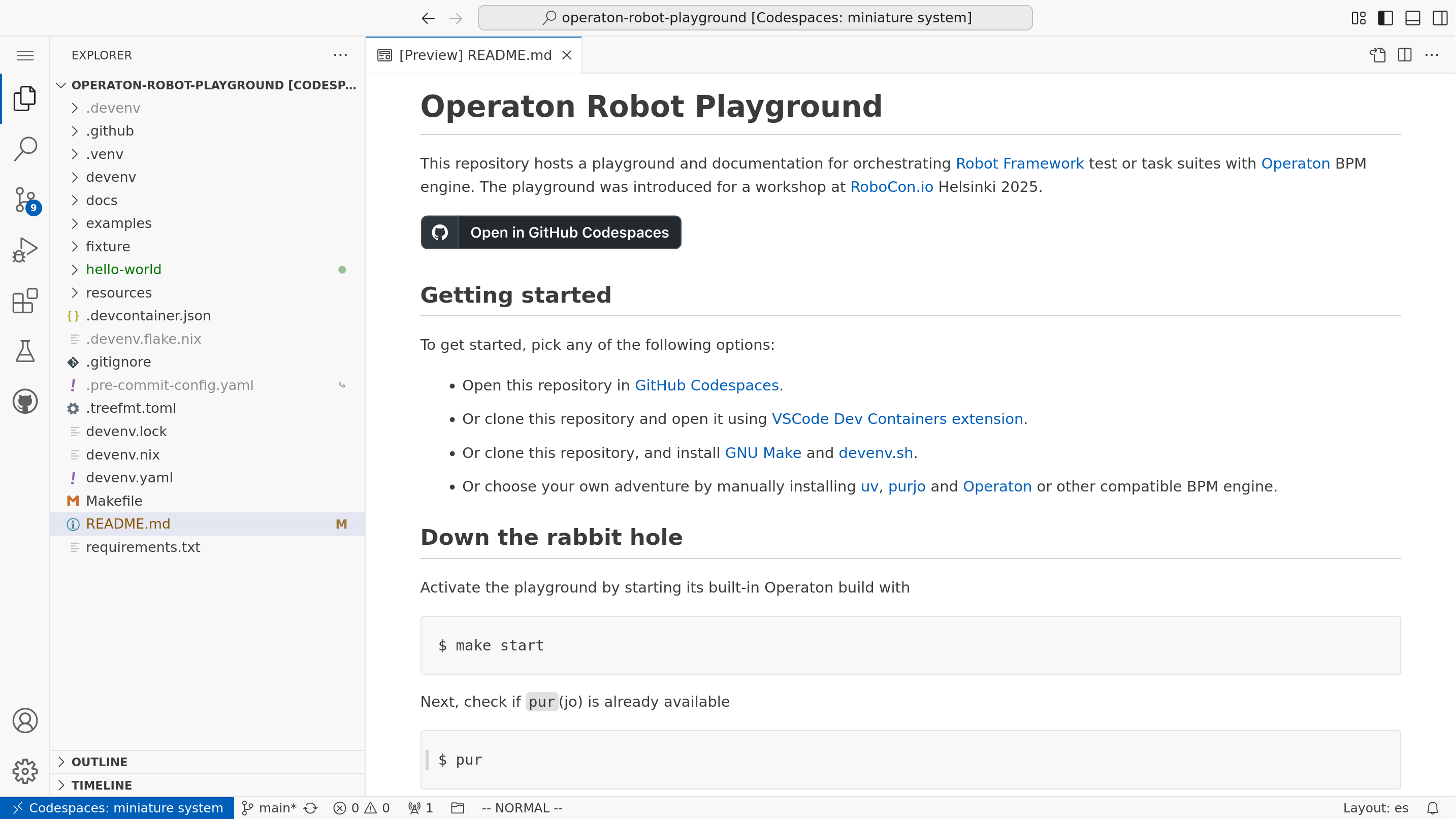The width and height of the screenshot is (1456, 819).
Task: Open Customize Layout menu
Action: click(1359, 18)
